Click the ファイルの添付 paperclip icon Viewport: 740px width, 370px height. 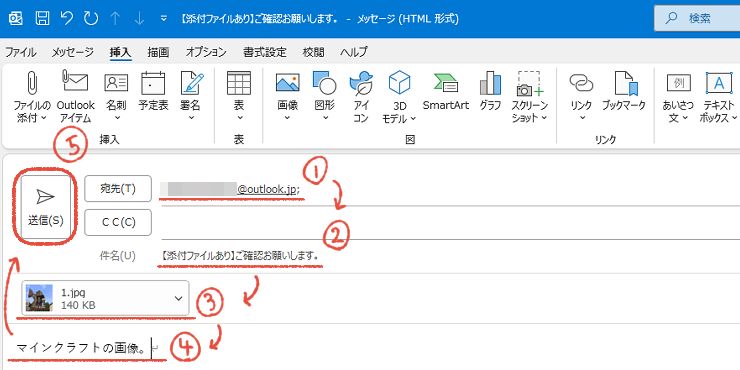coord(32,84)
